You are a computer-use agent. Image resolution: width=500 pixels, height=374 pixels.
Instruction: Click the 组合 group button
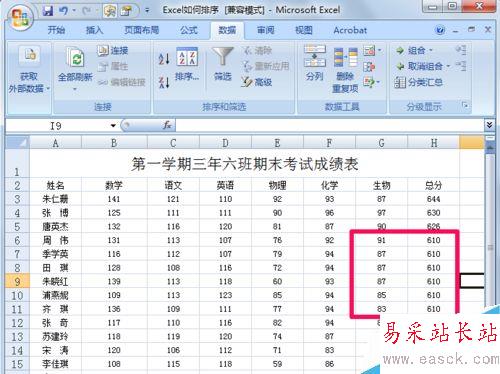click(410, 51)
